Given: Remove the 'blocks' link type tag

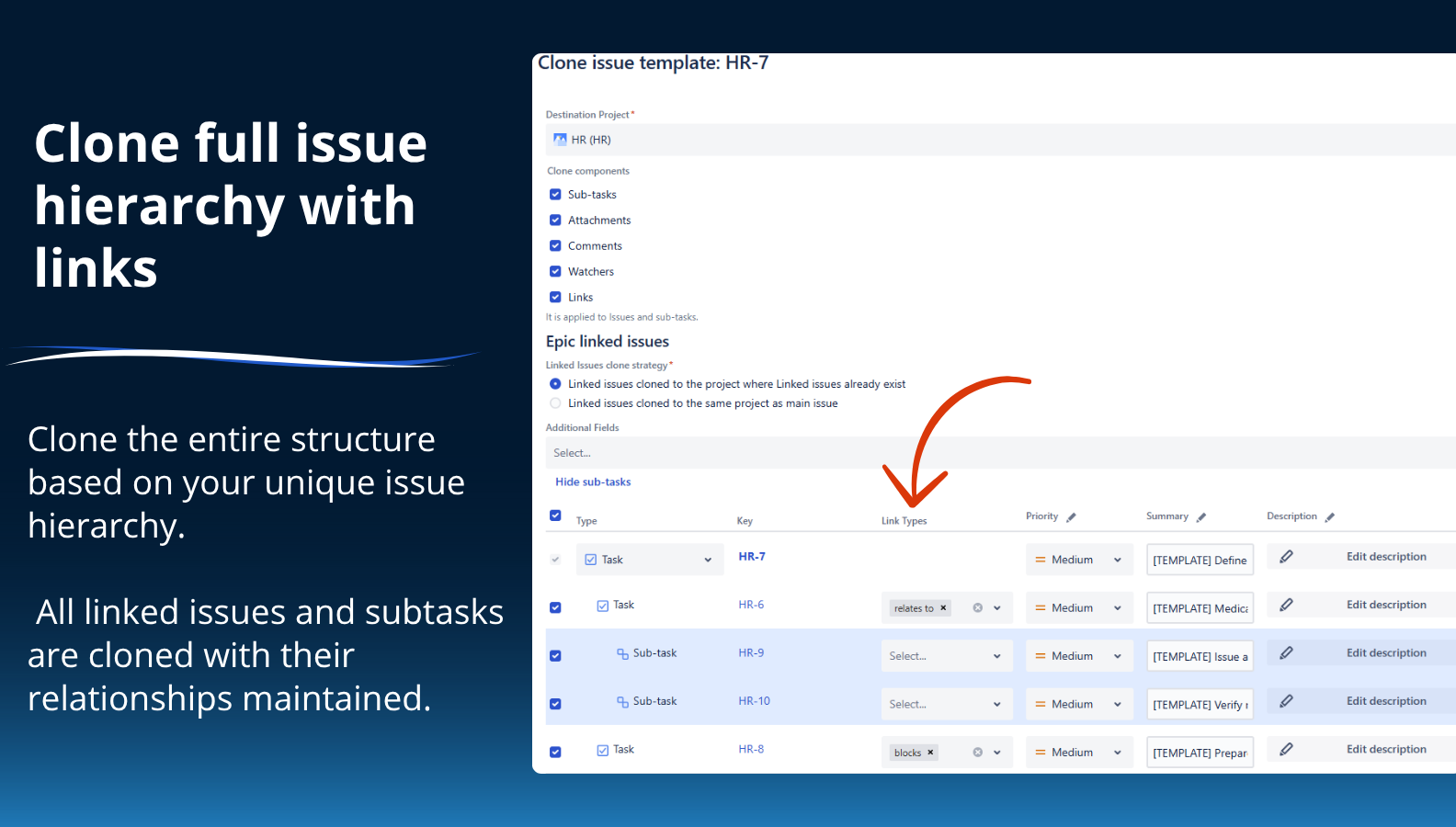Looking at the screenshot, I should pyautogui.click(x=930, y=753).
